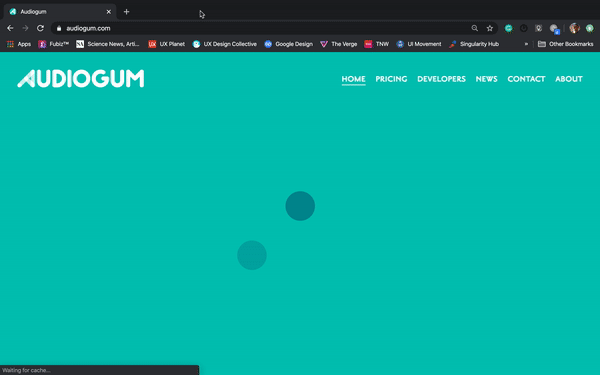Bookmark this page with the star icon
Screen dimensions: 600x375
click(x=489, y=28)
